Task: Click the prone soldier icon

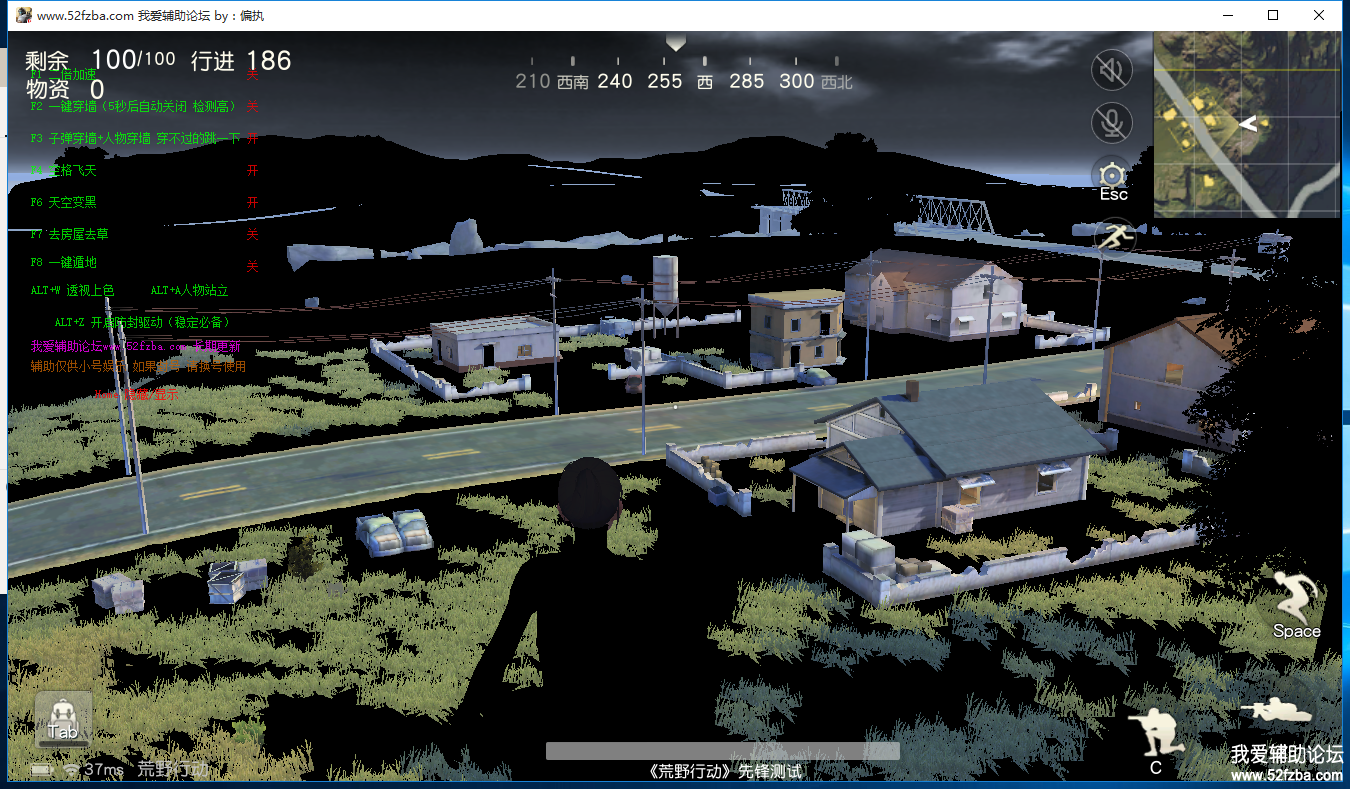Action: (1275, 709)
